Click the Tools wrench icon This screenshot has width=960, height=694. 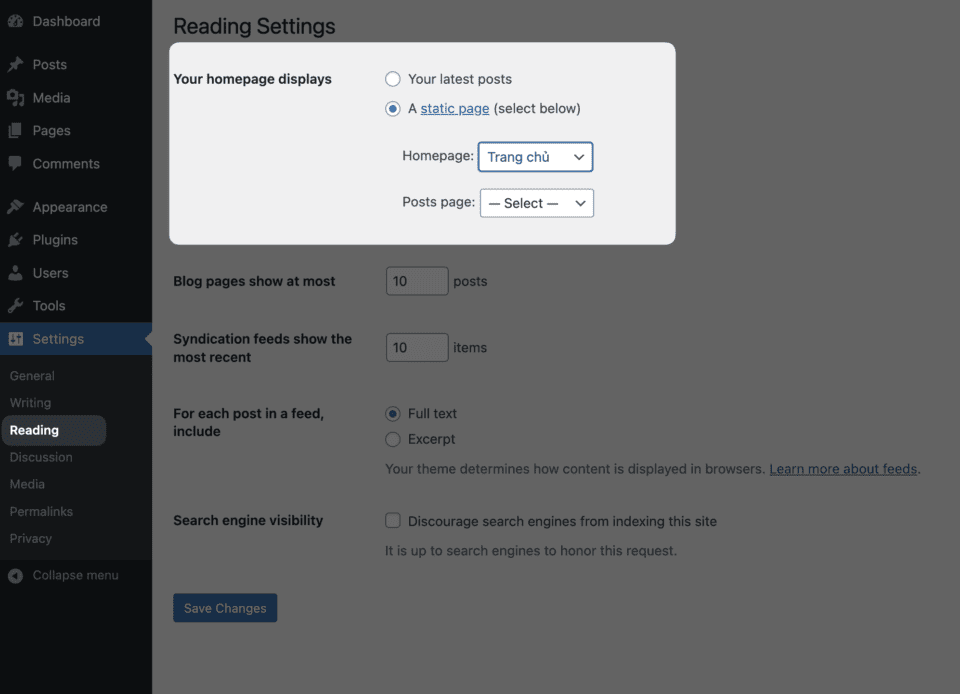point(15,305)
